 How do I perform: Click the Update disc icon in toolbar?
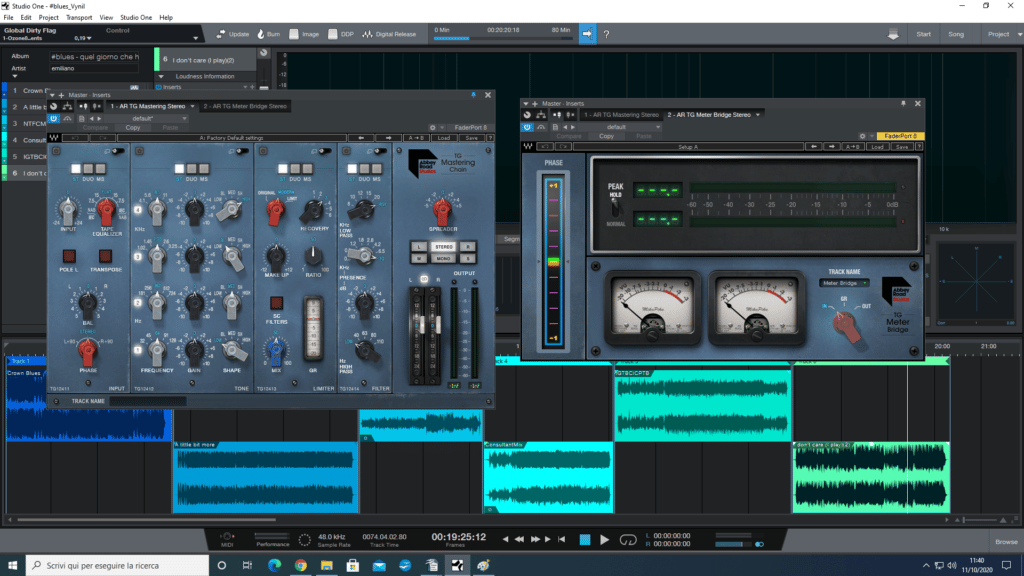coord(221,34)
